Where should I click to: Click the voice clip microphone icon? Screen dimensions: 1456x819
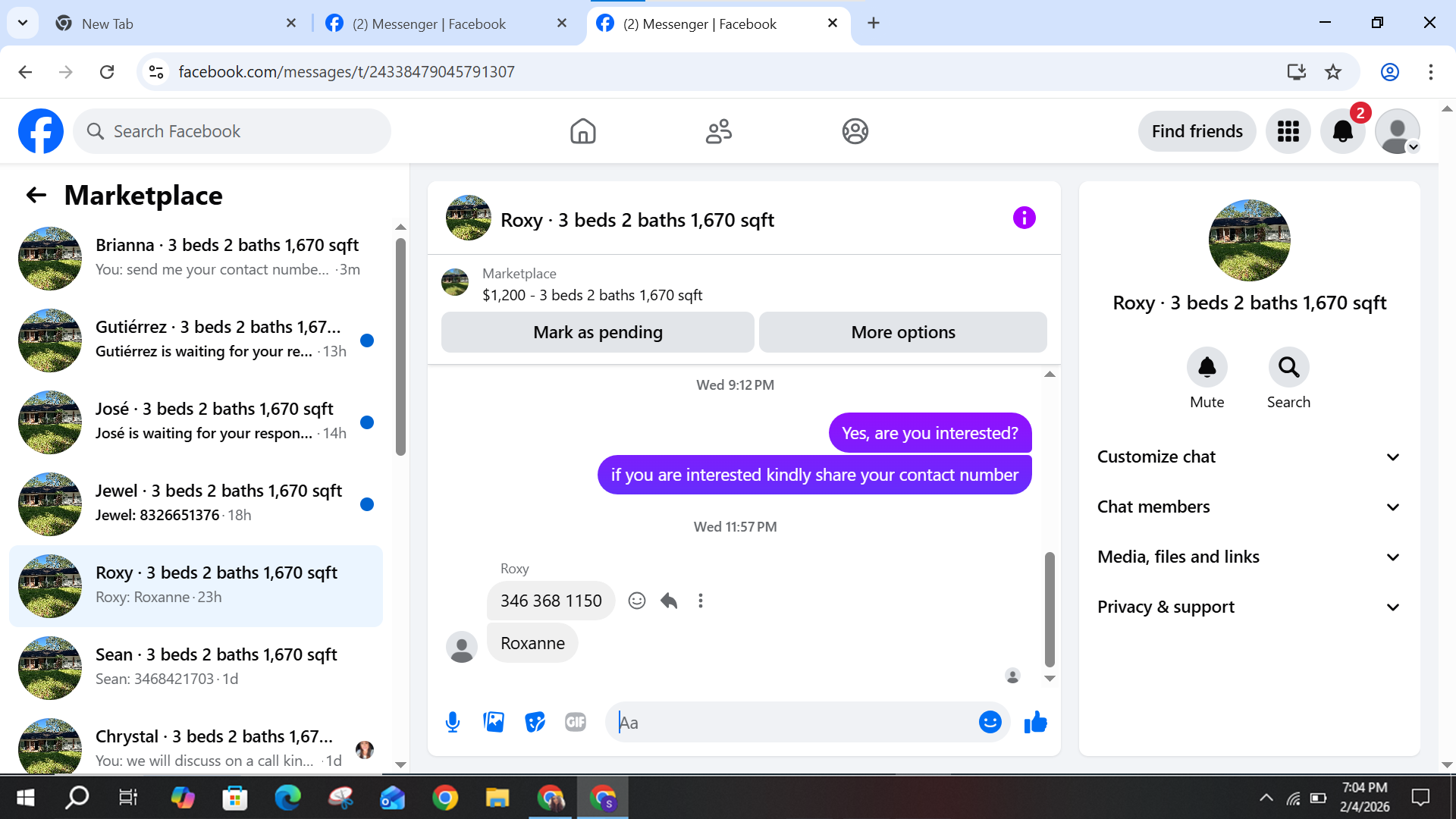(453, 722)
